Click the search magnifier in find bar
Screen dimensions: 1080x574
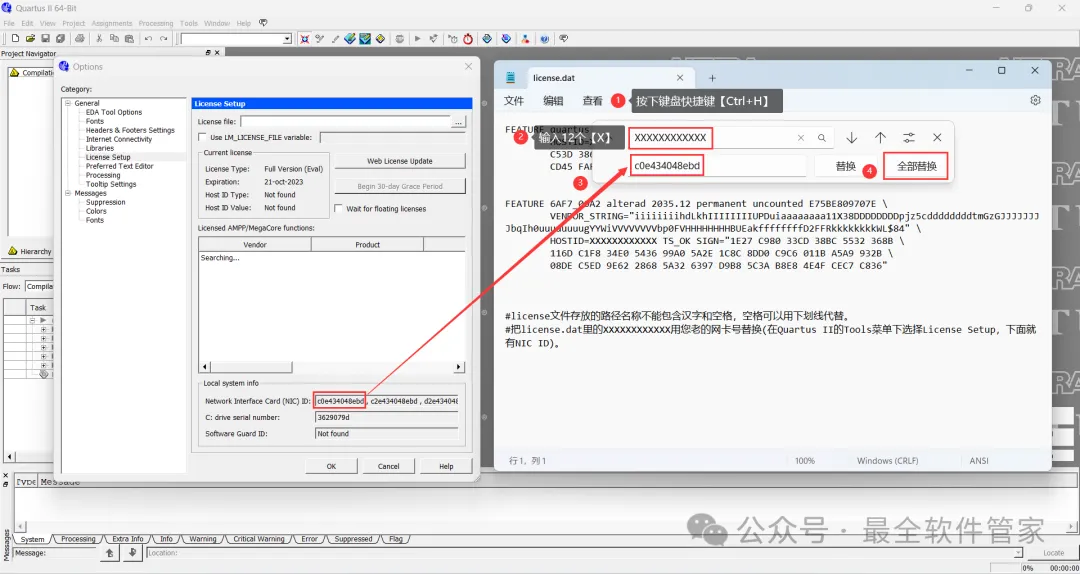tap(822, 138)
